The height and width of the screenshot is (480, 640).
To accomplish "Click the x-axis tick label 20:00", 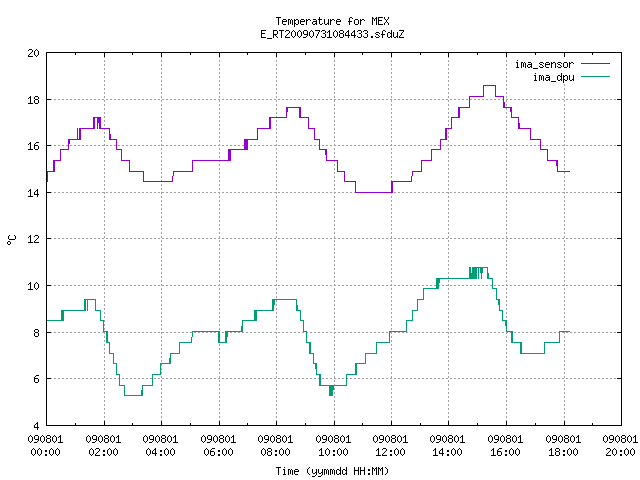I will [620, 452].
